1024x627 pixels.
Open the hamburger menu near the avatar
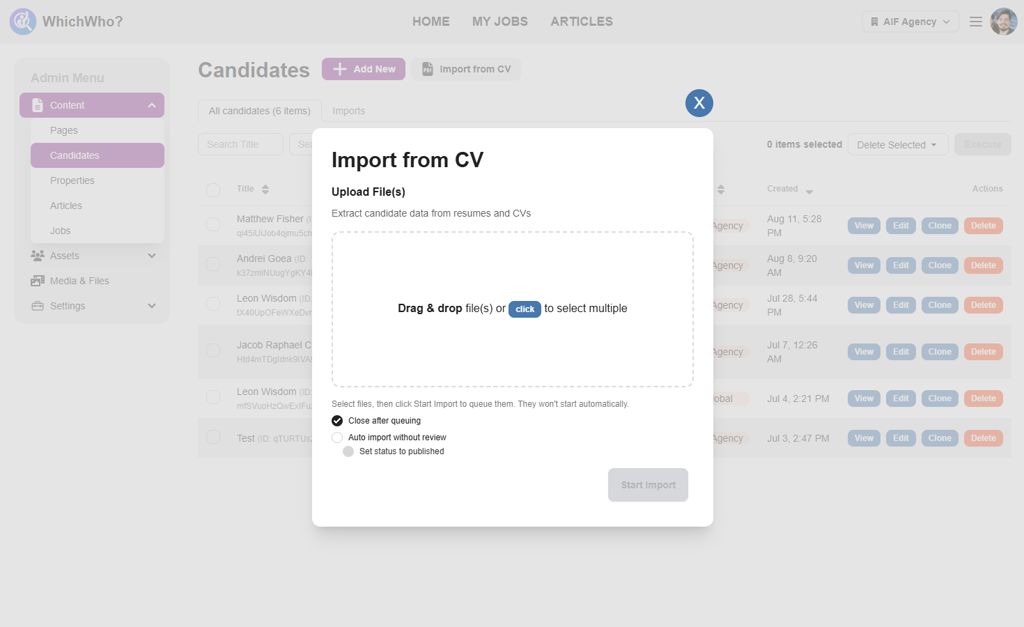[x=976, y=20]
